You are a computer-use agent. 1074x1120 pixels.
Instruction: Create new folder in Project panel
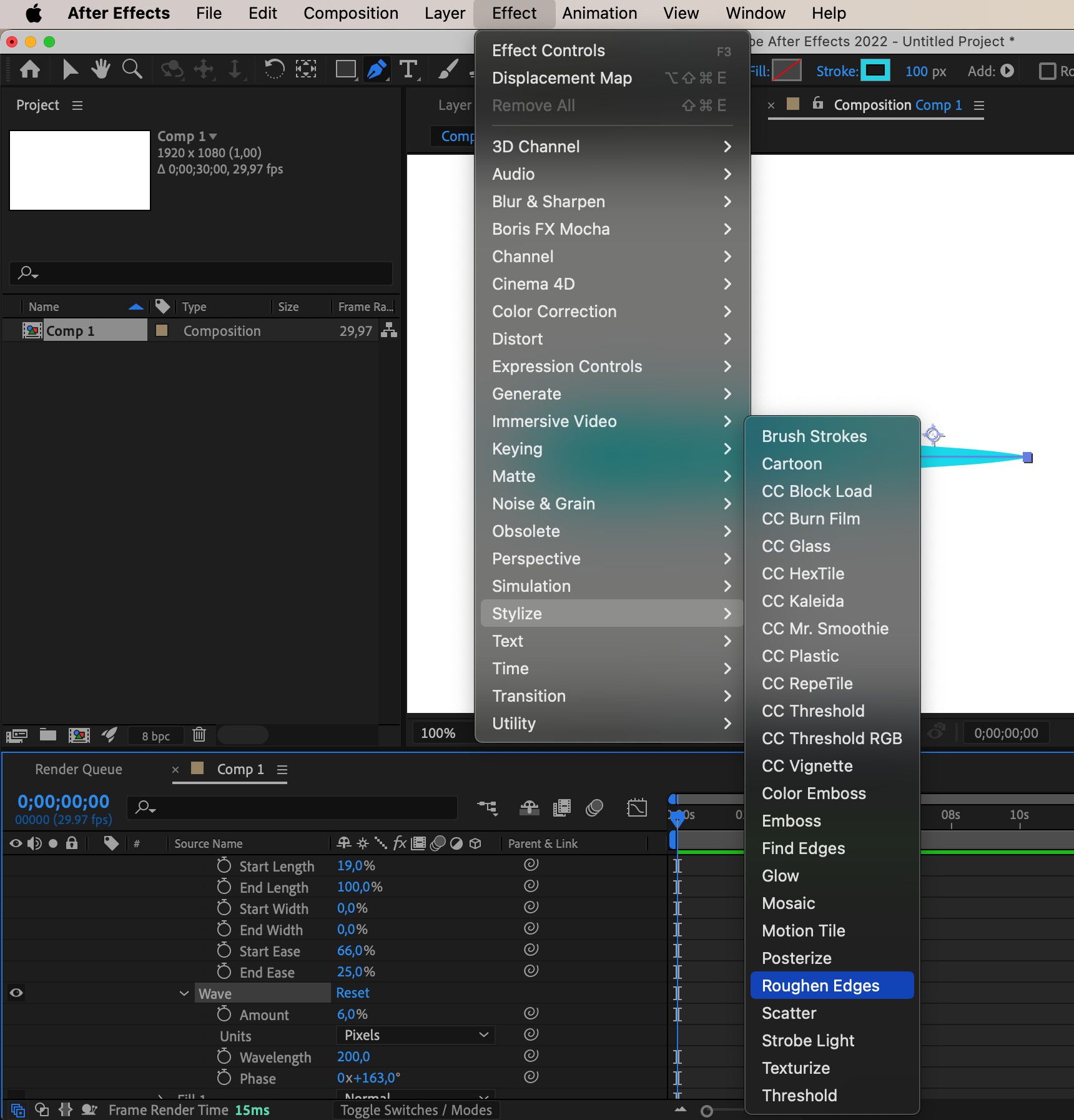coord(48,735)
